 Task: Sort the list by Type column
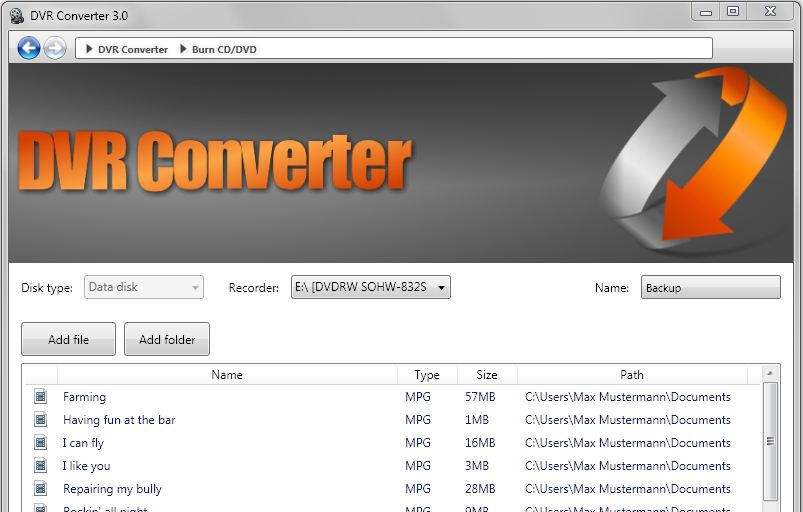click(x=427, y=375)
